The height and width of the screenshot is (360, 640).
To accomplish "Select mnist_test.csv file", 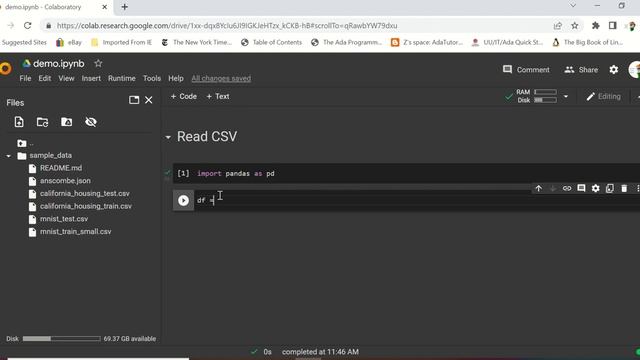I will point(64,219).
